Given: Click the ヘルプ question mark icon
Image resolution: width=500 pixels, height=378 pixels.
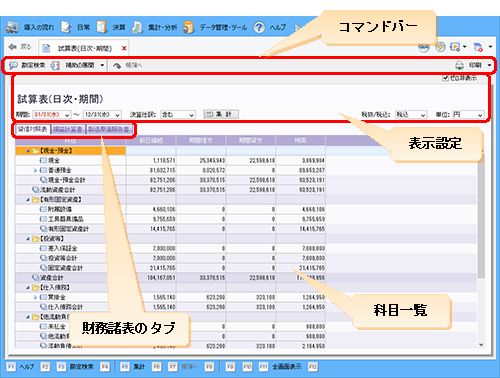Looking at the screenshot, I should 259,27.
